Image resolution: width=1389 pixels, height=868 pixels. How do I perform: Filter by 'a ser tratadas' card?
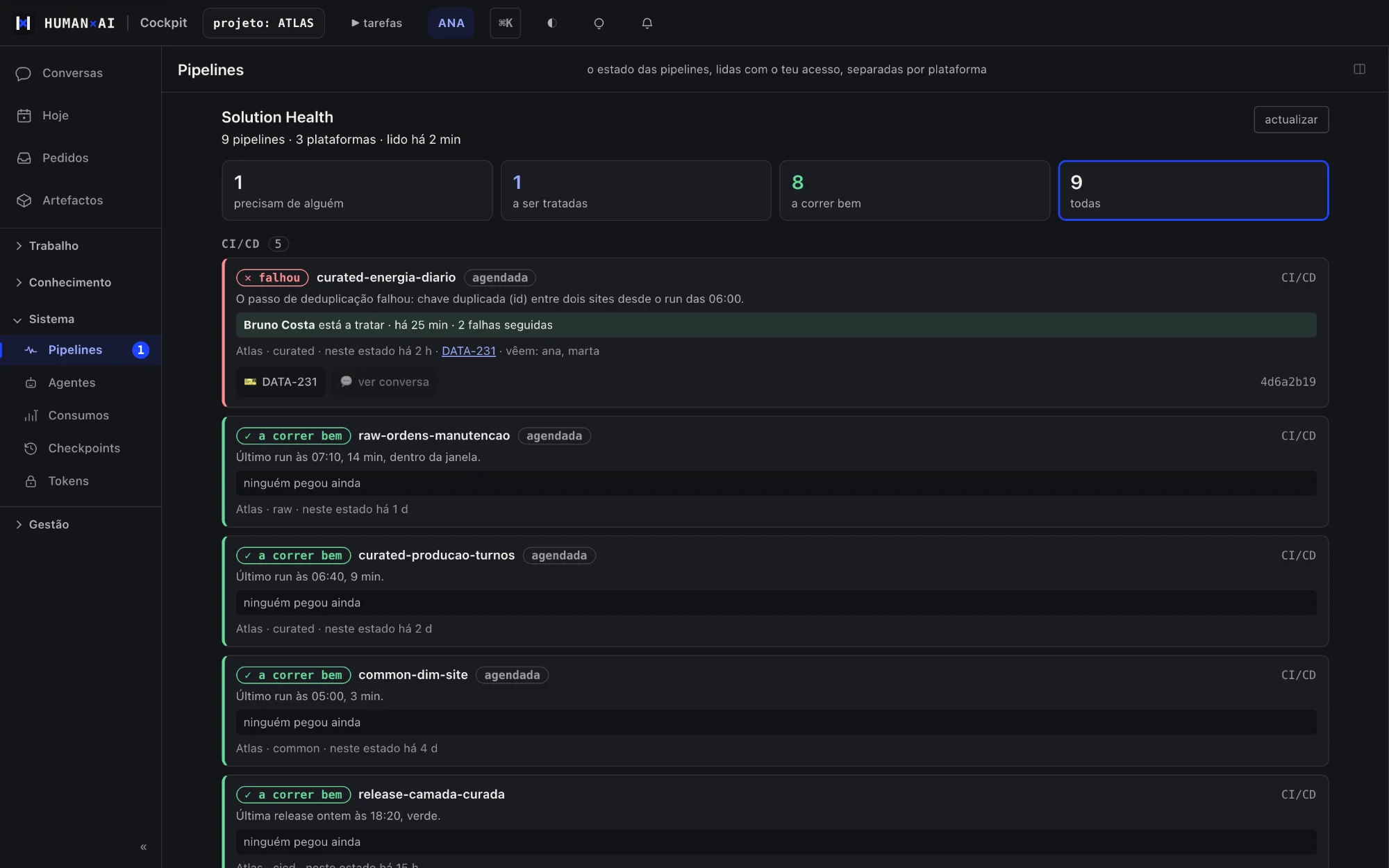(635, 190)
